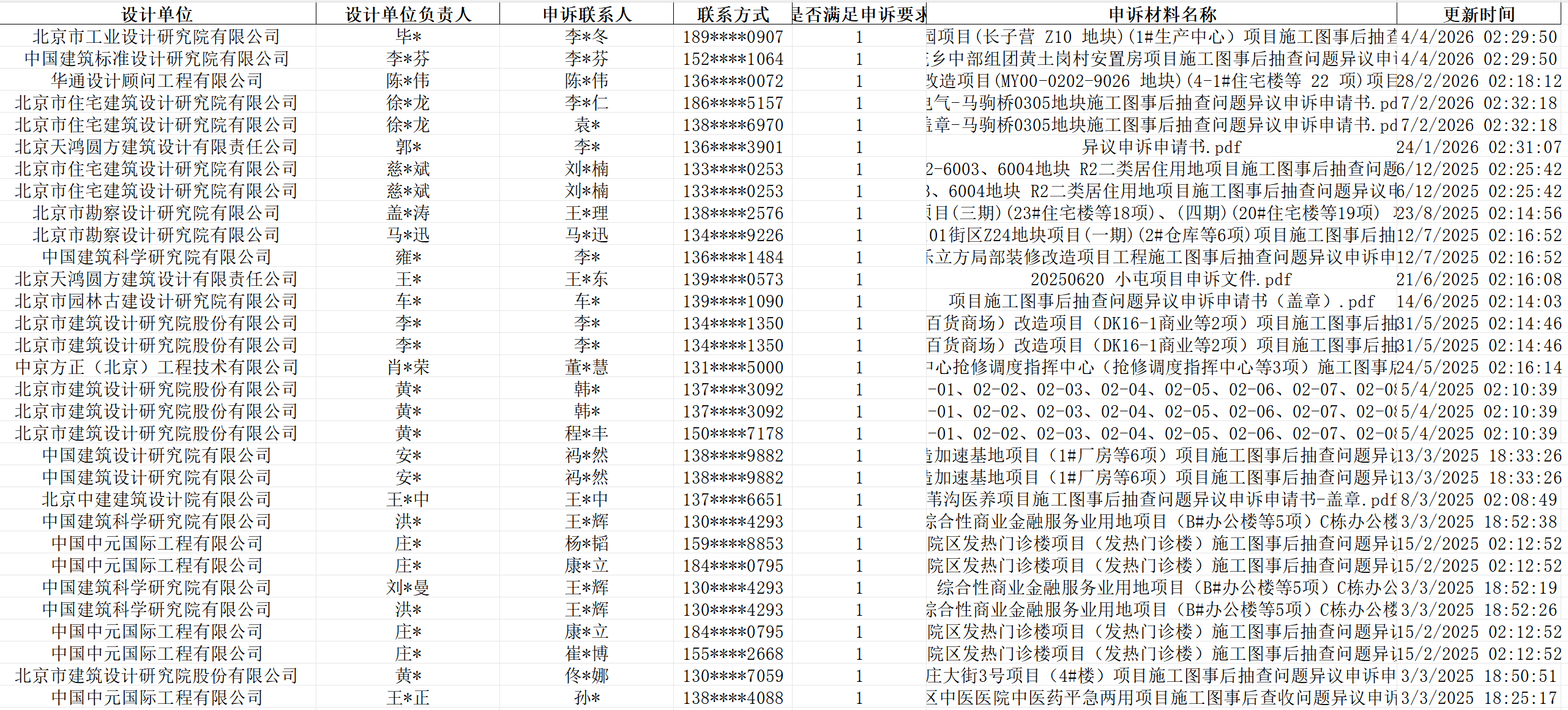Select phone cell 138****4088
This screenshot has height=710, width=1568.
tap(733, 698)
